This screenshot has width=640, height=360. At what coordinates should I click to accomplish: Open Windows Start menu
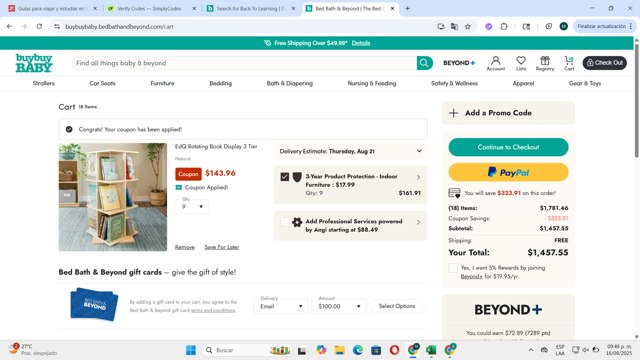[191, 350]
